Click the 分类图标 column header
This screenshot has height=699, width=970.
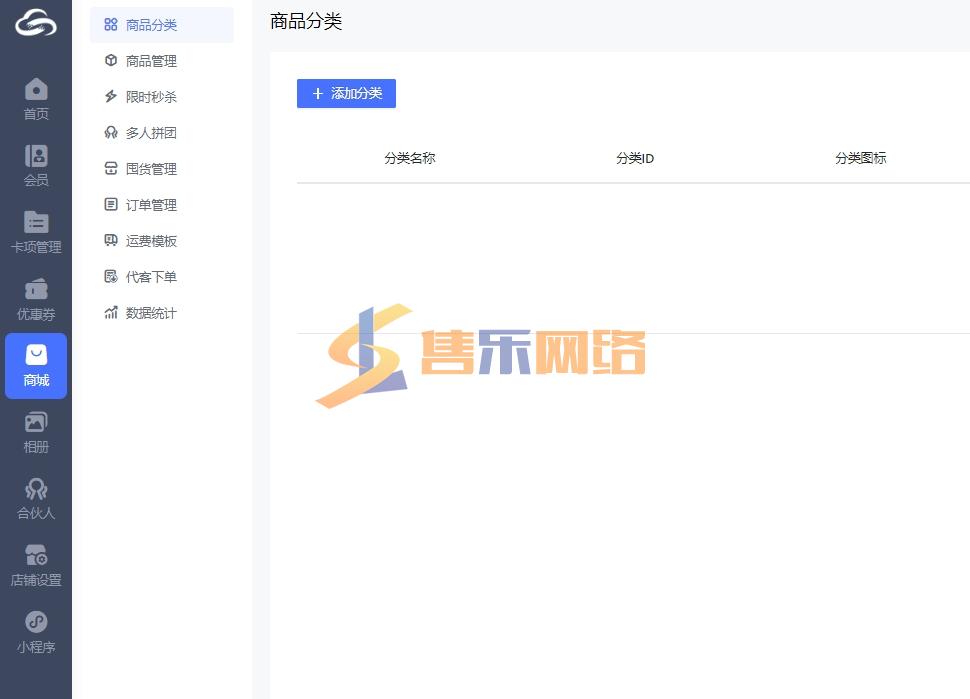[x=861, y=158]
